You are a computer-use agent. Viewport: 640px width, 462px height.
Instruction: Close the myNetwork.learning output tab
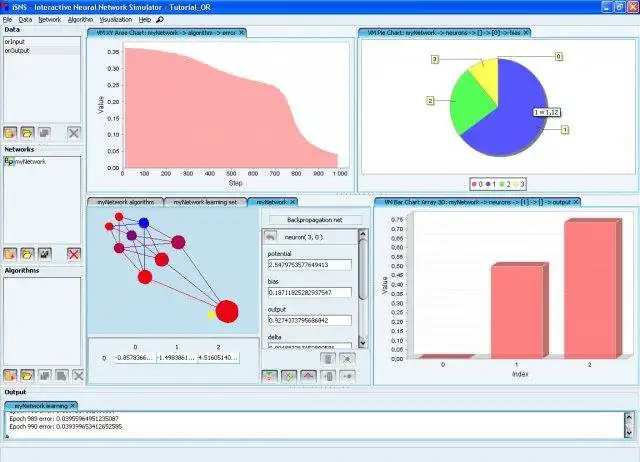73,405
